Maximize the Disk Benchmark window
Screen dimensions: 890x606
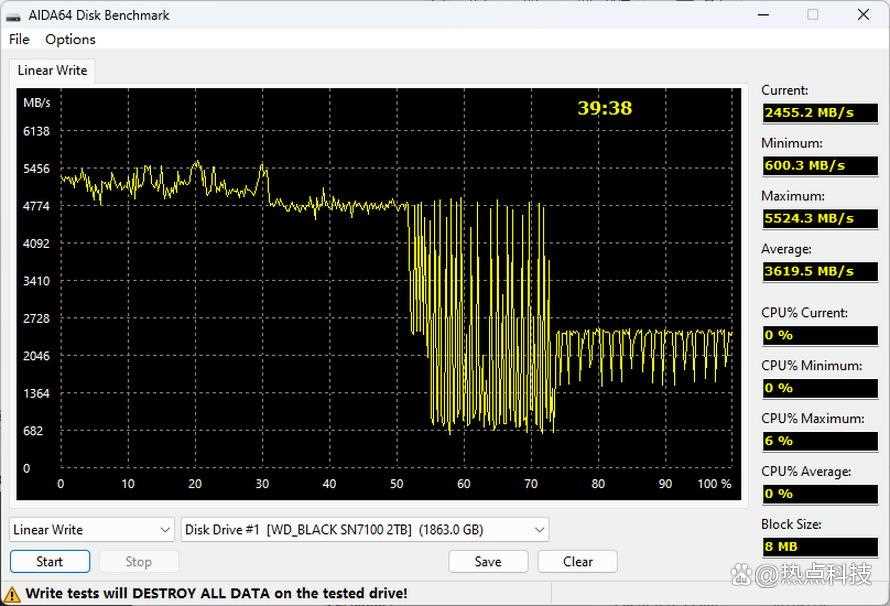click(x=812, y=15)
